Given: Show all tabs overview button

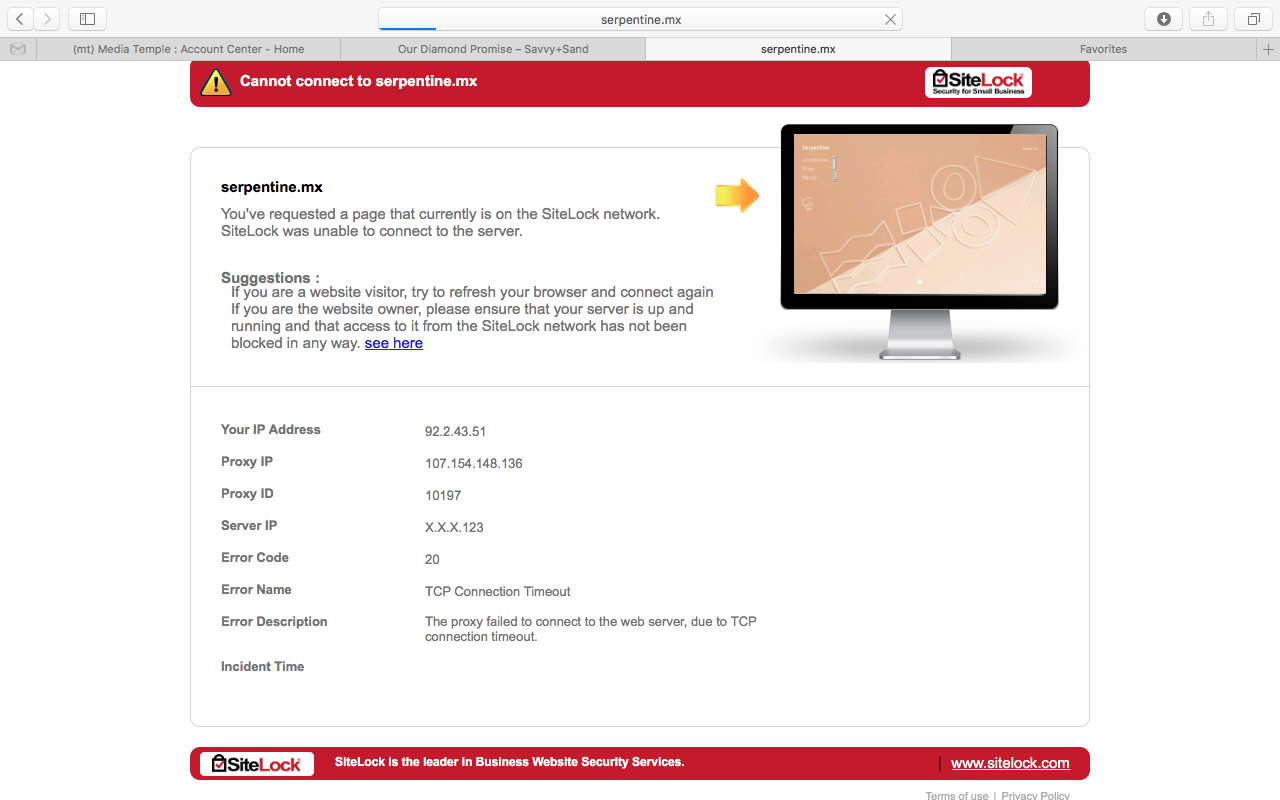Looking at the screenshot, I should pos(1253,19).
